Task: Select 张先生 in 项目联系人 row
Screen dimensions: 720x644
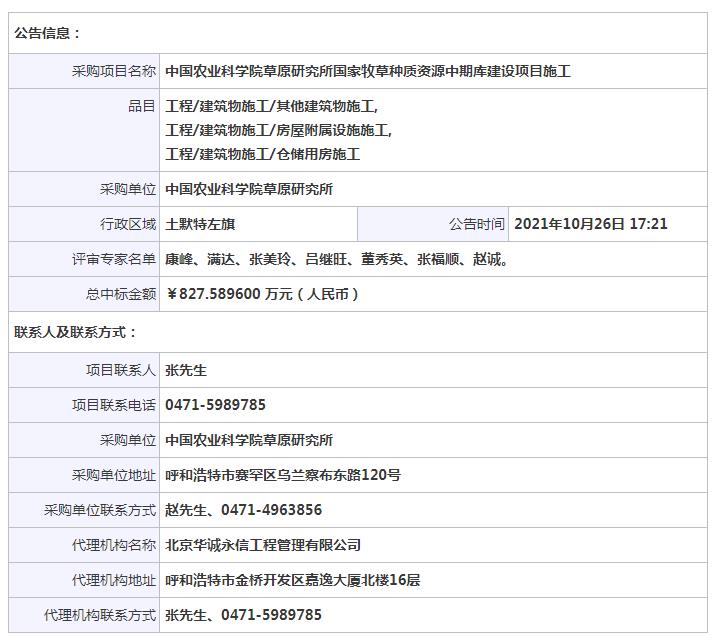Action: [x=186, y=370]
